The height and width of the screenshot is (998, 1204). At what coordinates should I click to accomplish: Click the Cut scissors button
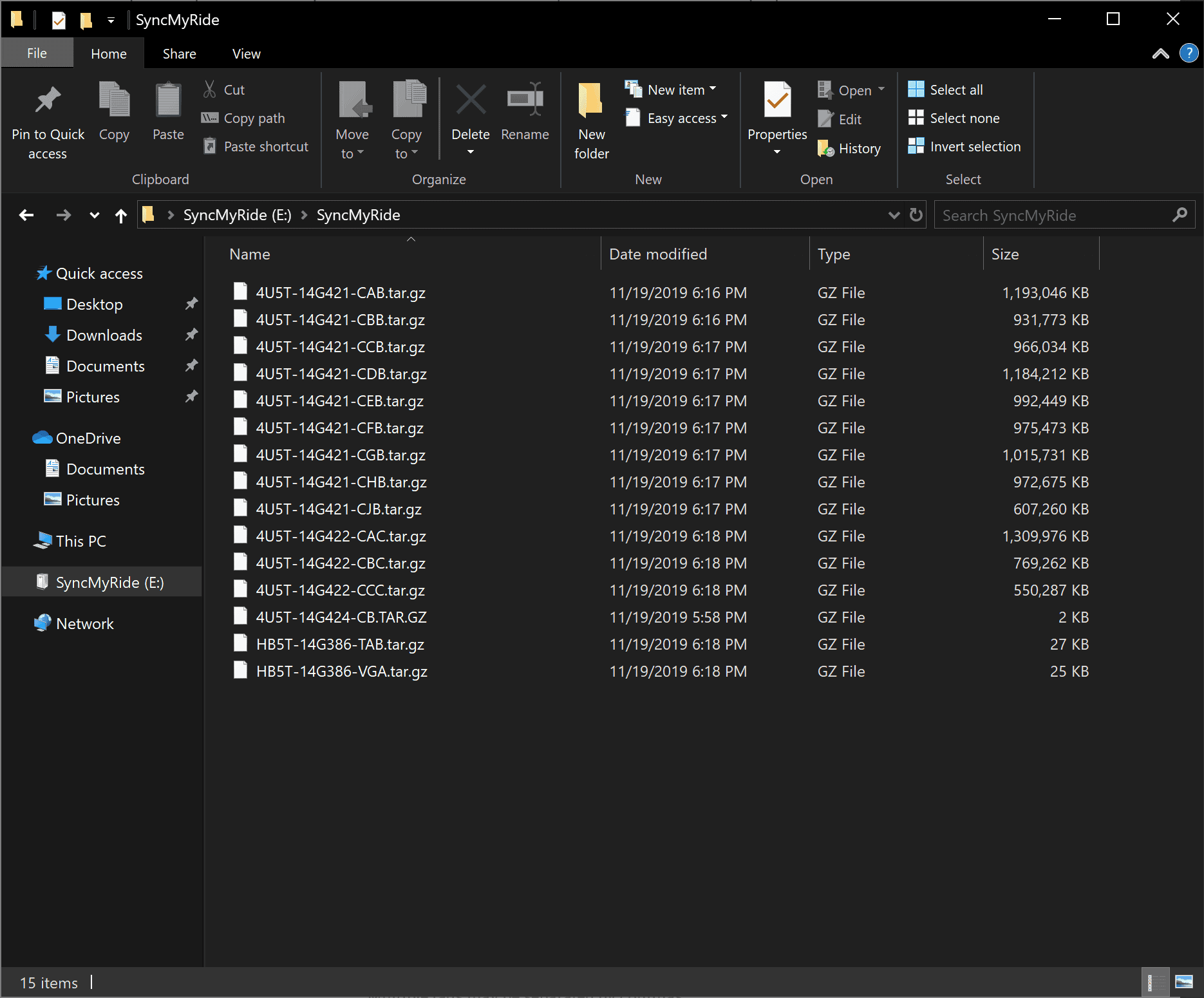pos(223,89)
